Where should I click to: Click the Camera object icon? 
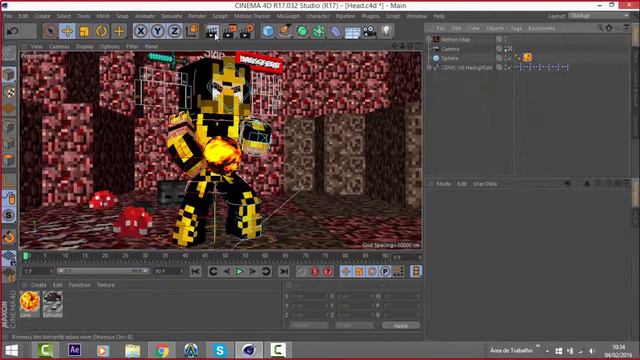pos(369,31)
